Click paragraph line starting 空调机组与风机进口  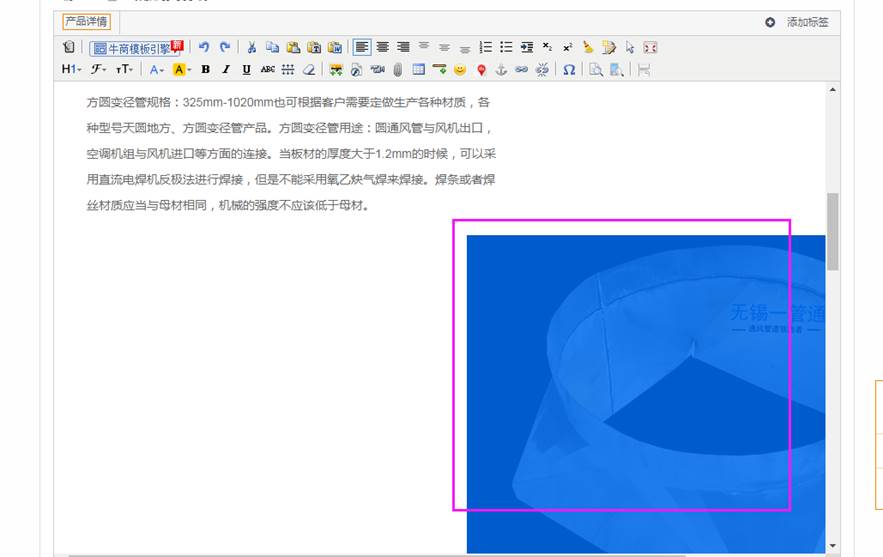click(x=291, y=154)
